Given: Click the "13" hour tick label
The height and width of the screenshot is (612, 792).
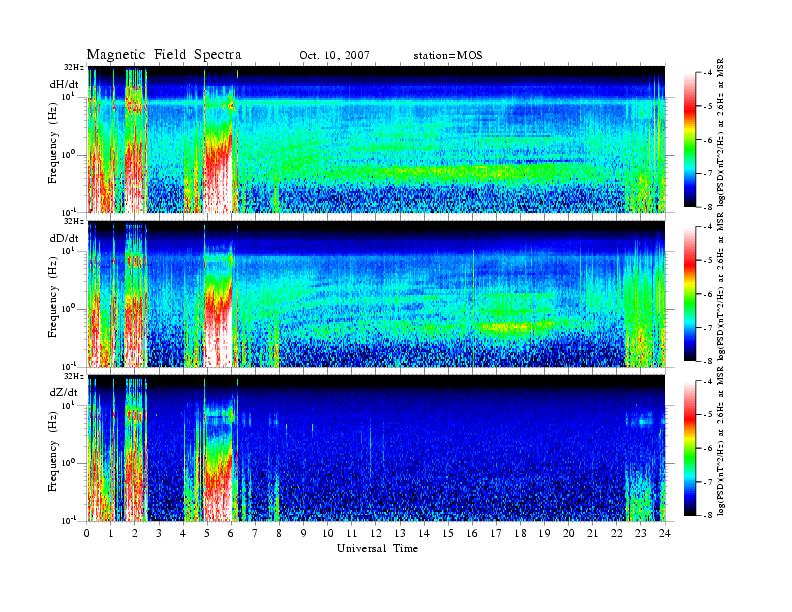Looking at the screenshot, I should pos(400,533).
